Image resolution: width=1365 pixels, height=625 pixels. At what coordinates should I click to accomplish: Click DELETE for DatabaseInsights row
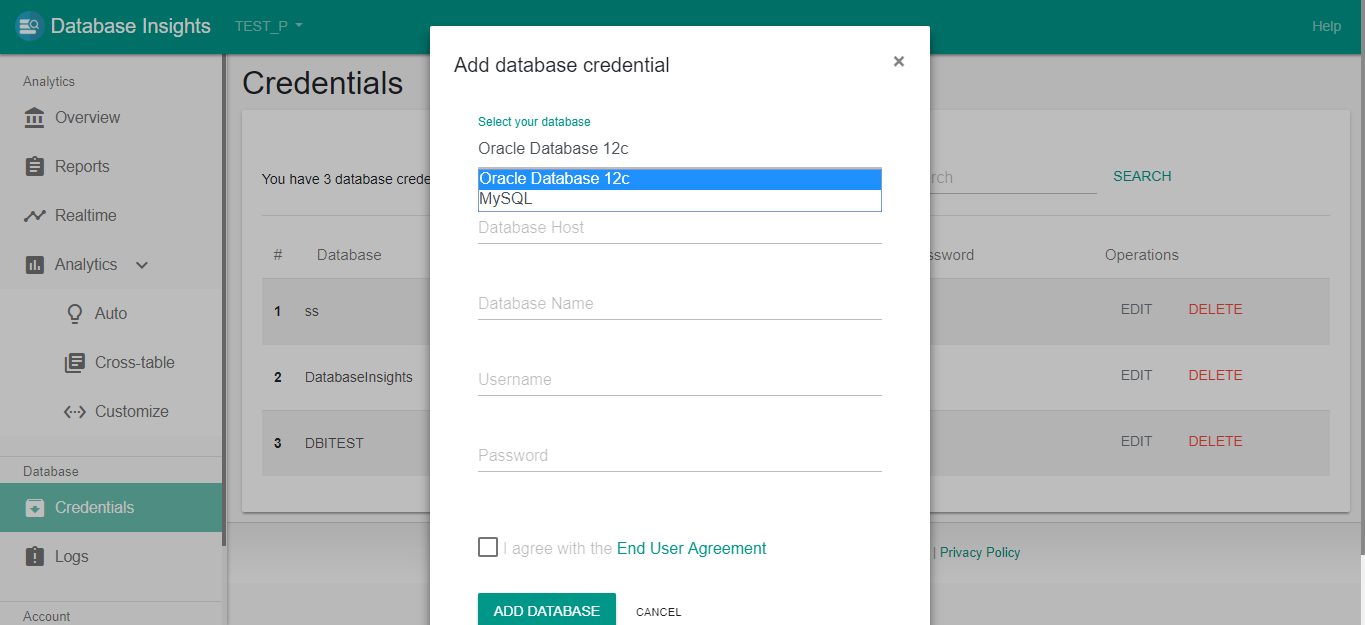[x=1215, y=375]
